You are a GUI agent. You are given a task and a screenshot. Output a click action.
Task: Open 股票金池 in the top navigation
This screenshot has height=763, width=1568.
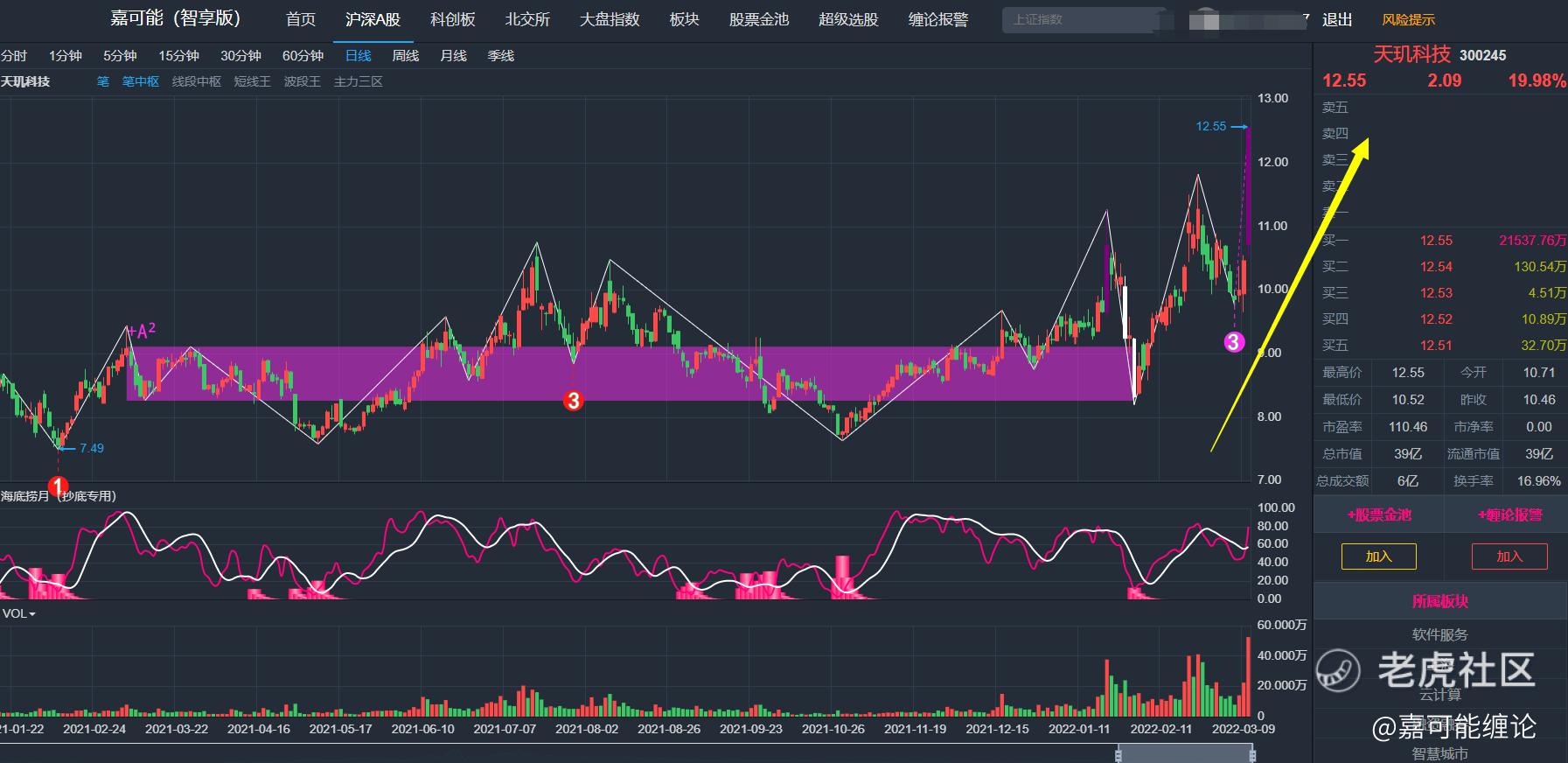759,19
